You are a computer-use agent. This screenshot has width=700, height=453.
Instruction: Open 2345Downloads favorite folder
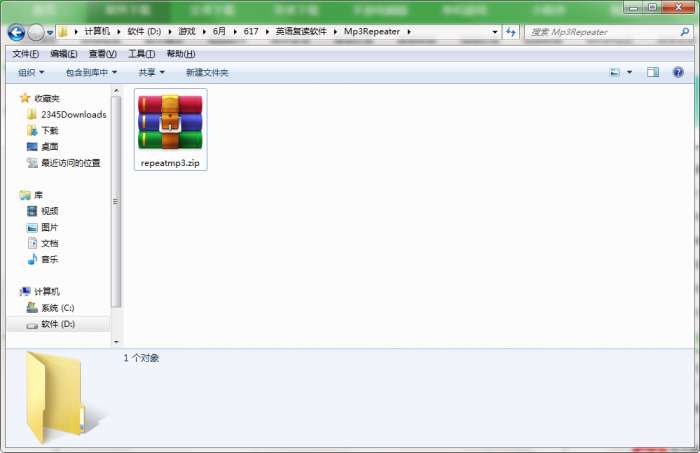pos(74,115)
